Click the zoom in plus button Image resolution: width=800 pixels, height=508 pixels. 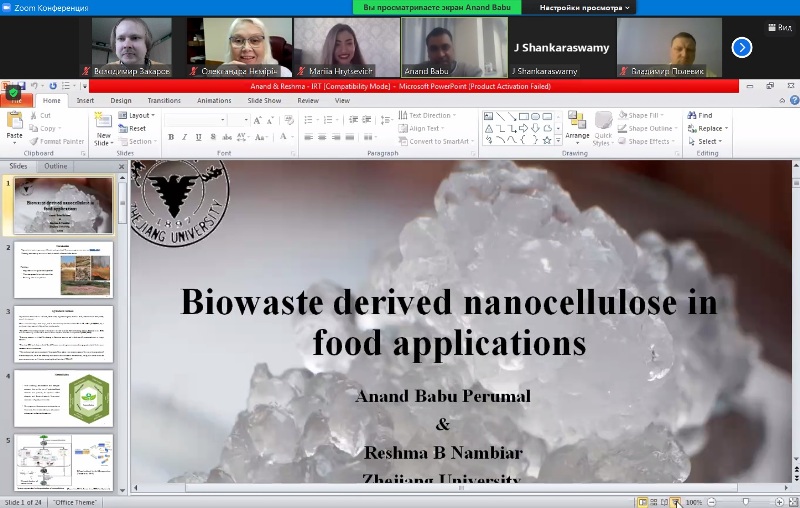click(779, 502)
